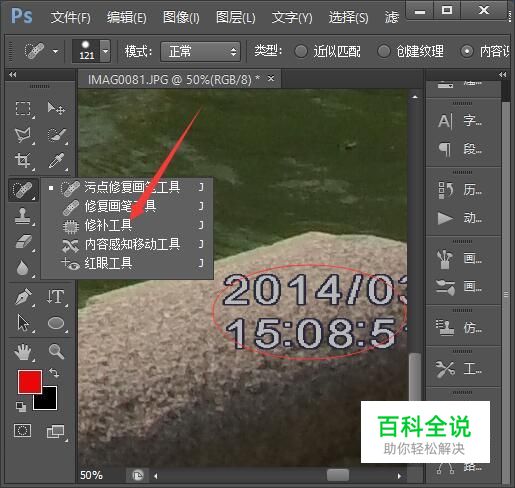Choose 污点修复画笔工具 from the flyout
The height and width of the screenshot is (488, 515).
[x=127, y=187]
